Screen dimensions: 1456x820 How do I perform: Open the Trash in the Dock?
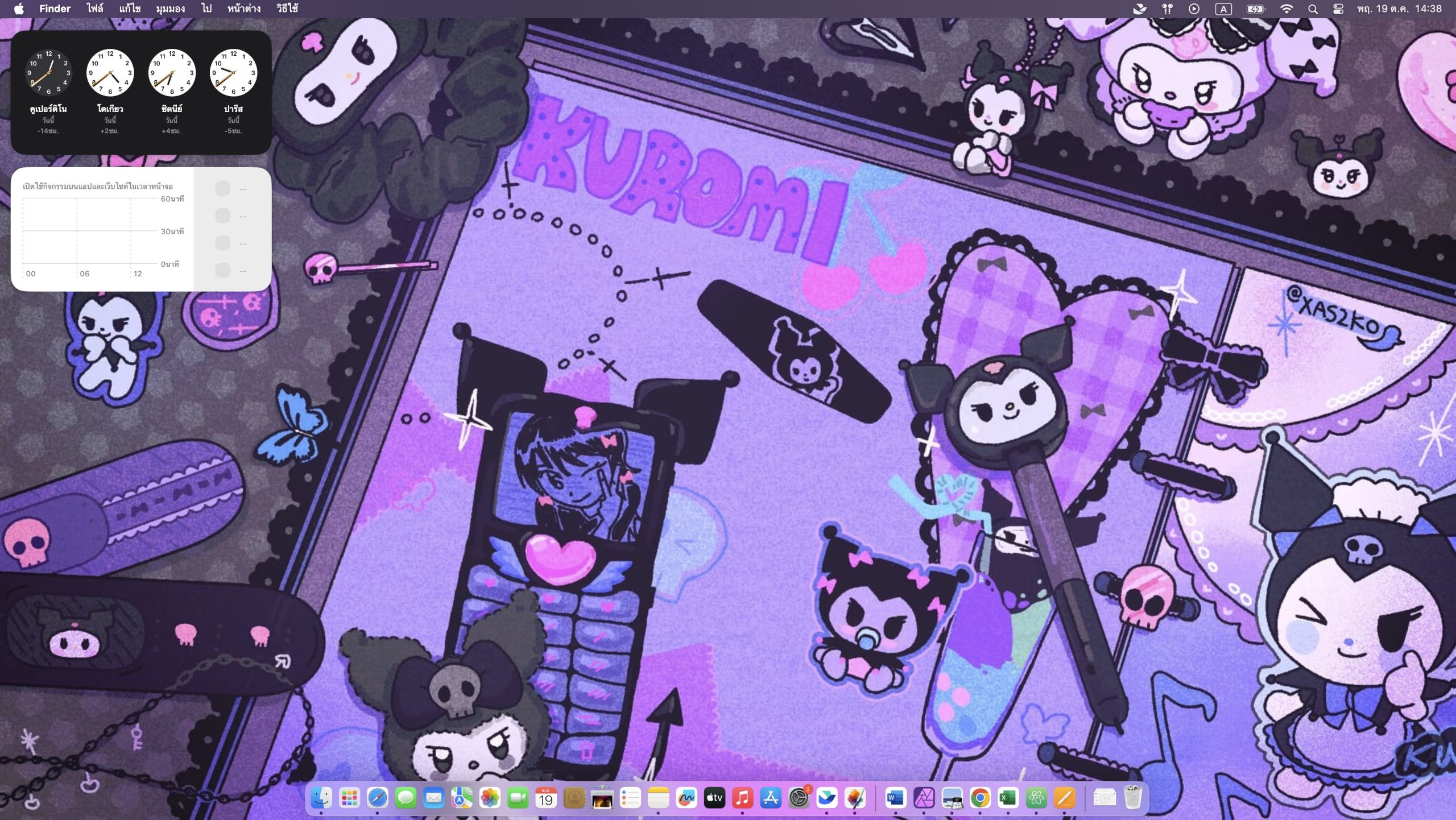1133,798
